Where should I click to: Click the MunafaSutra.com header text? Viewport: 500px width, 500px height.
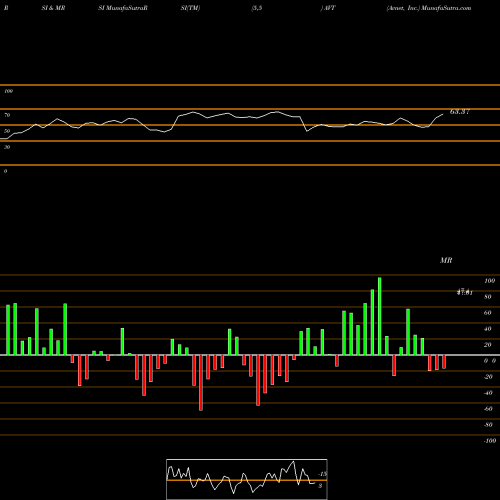446,8
